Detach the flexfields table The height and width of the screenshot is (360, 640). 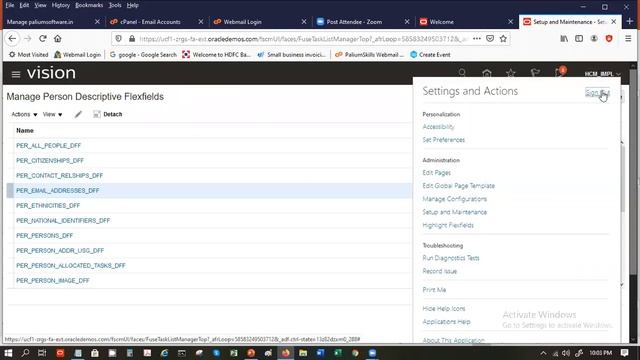tap(108, 114)
